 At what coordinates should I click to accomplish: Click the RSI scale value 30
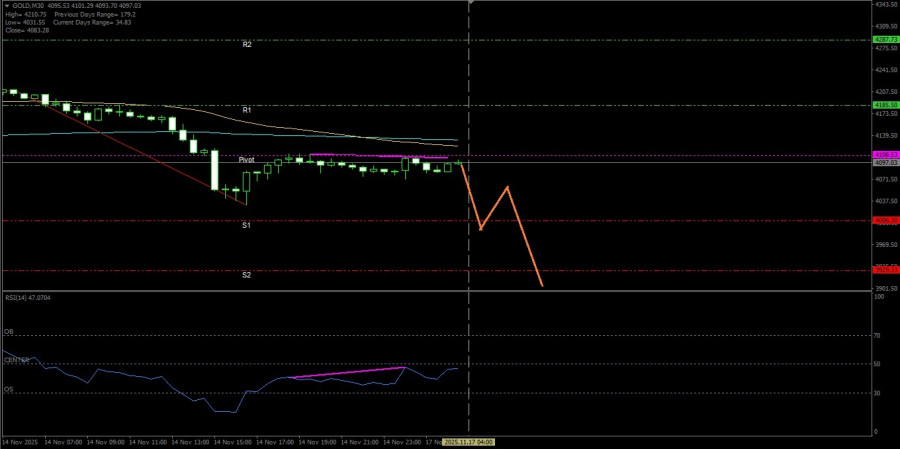[878, 393]
